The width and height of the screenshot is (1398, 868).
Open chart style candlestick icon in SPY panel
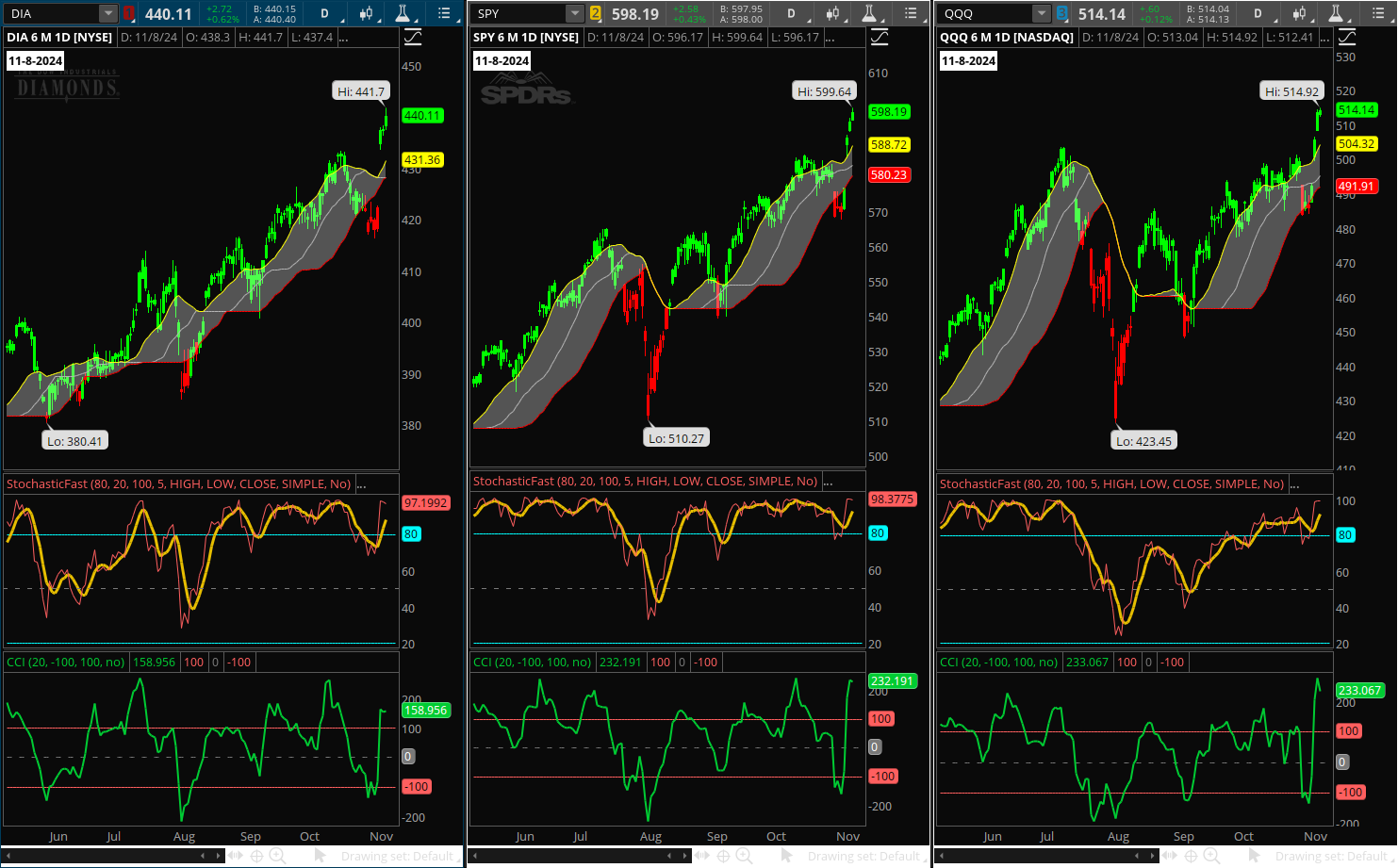coord(832,13)
